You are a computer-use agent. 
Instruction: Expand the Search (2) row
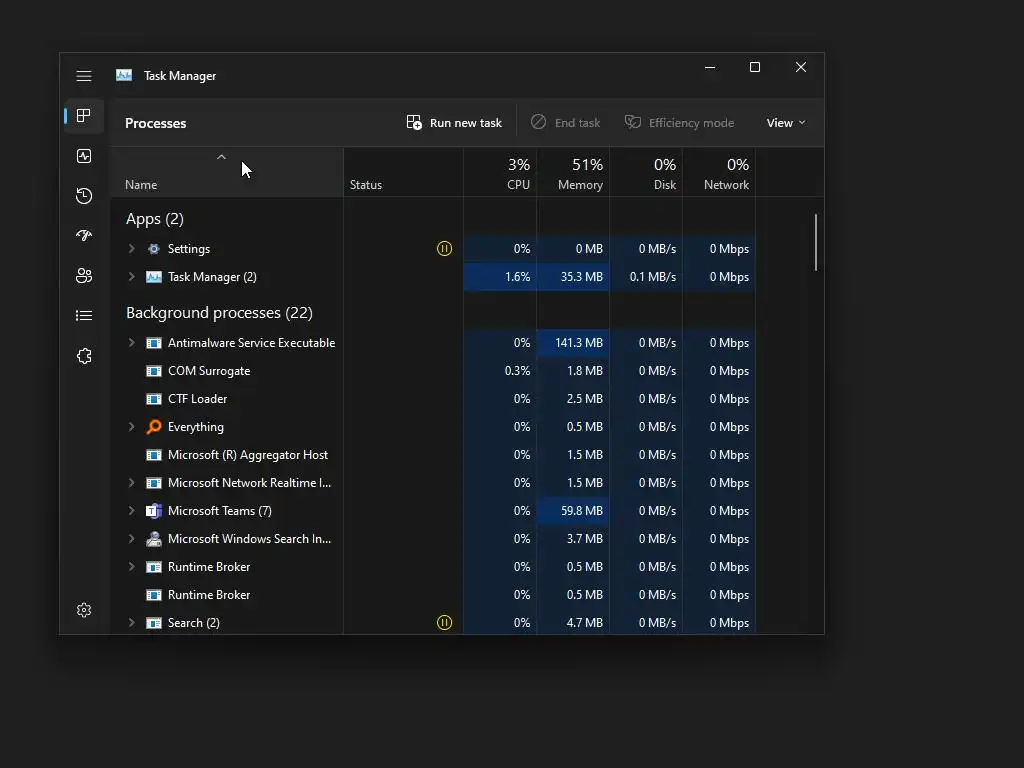[131, 623]
